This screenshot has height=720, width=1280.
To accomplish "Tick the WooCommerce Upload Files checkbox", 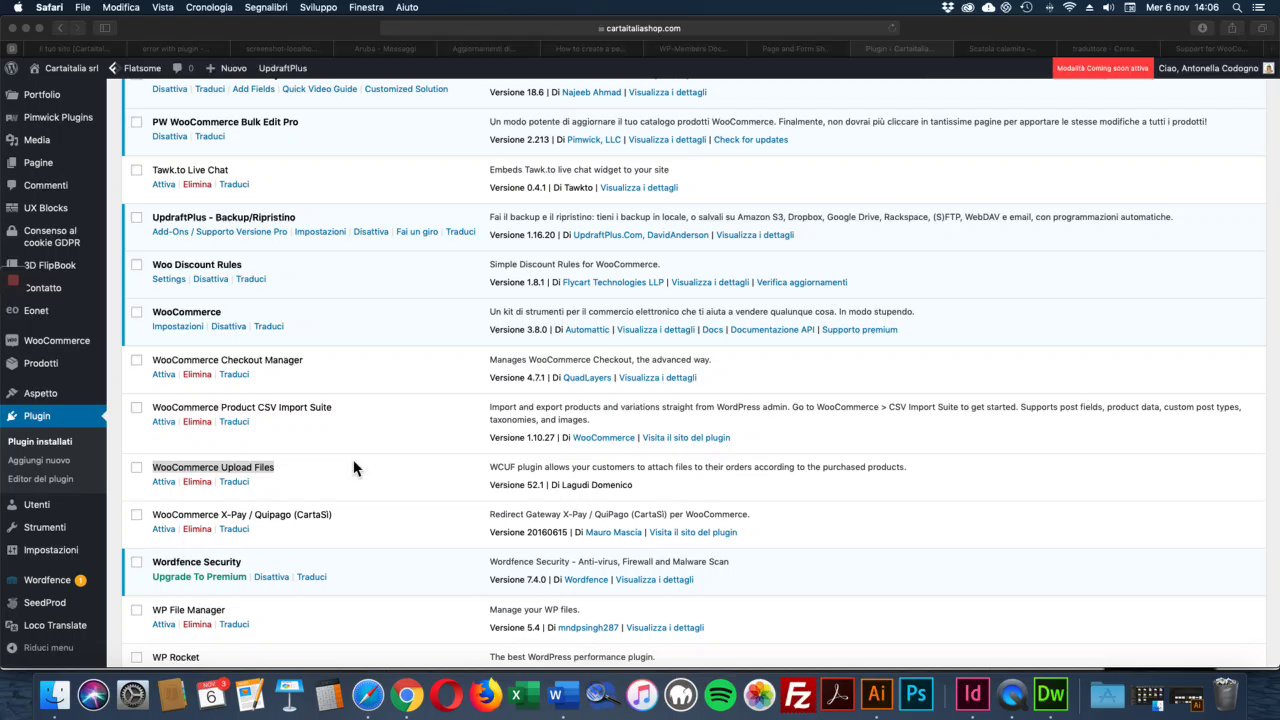I will 136,467.
